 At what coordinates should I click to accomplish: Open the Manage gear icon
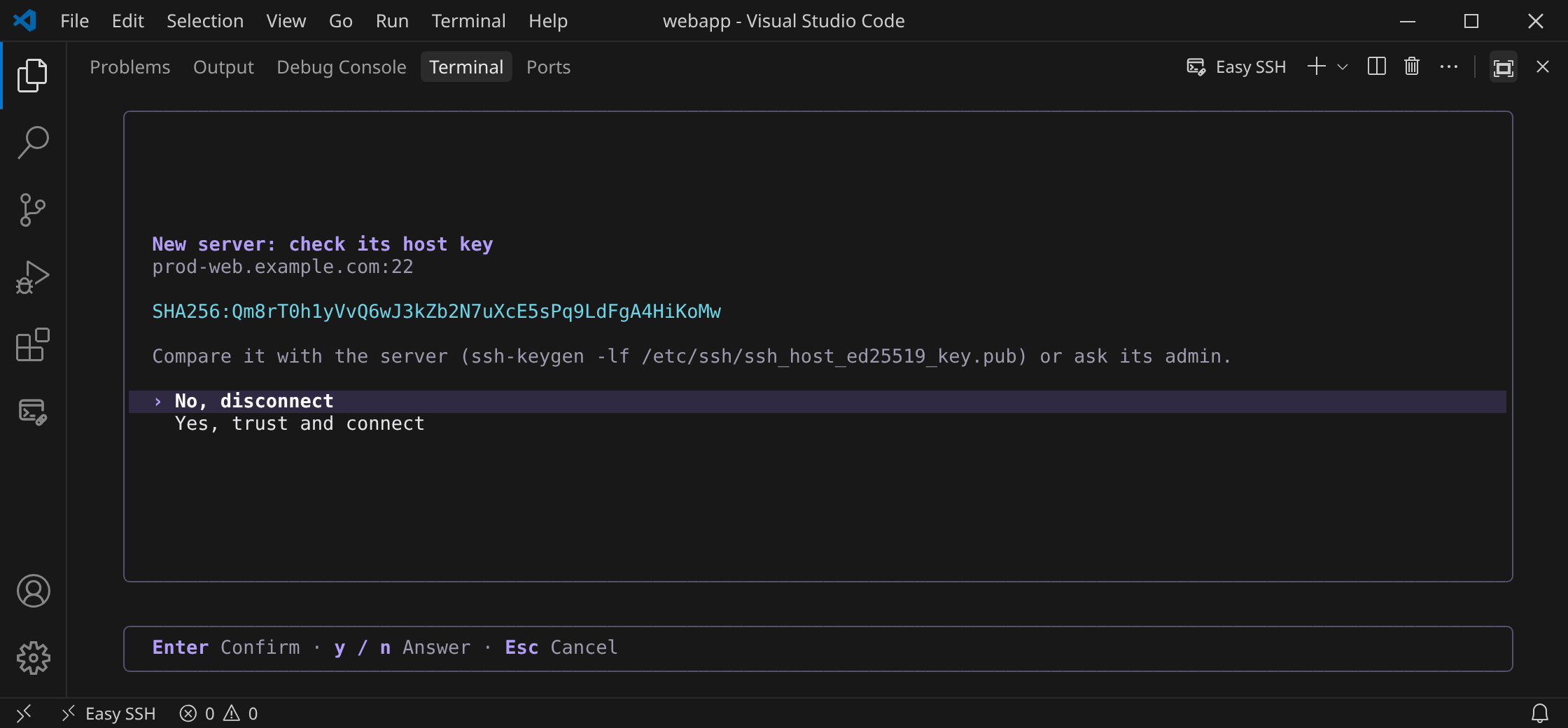point(33,658)
